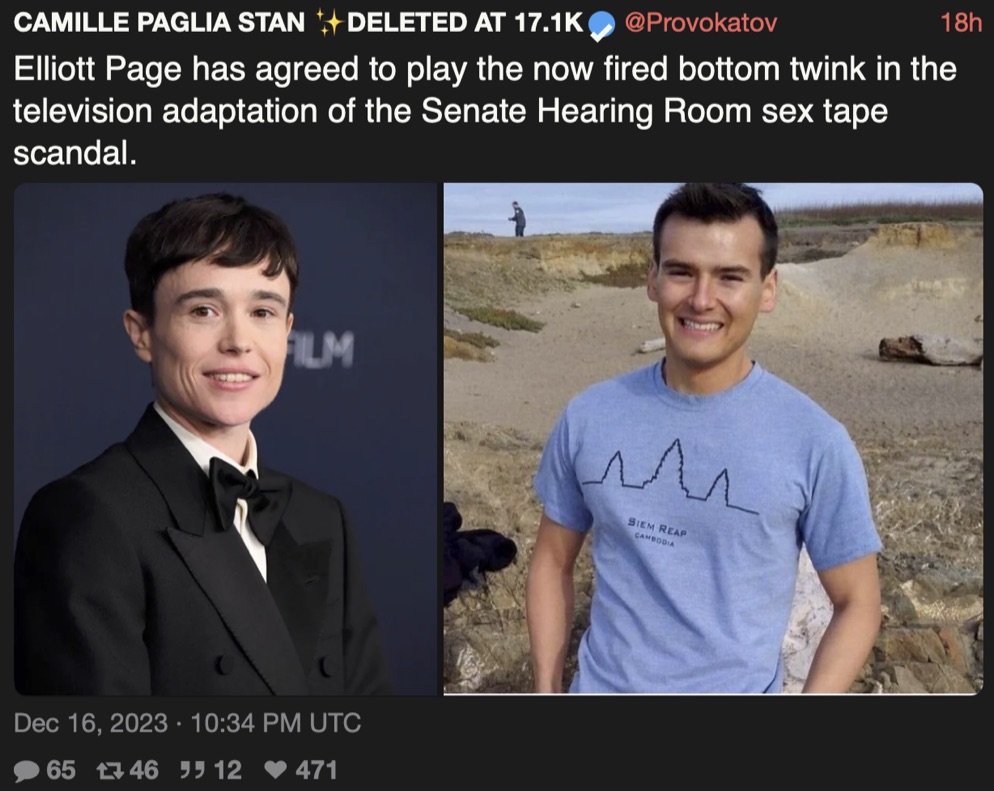Open the @Provokatov profile handle

(x=700, y=23)
